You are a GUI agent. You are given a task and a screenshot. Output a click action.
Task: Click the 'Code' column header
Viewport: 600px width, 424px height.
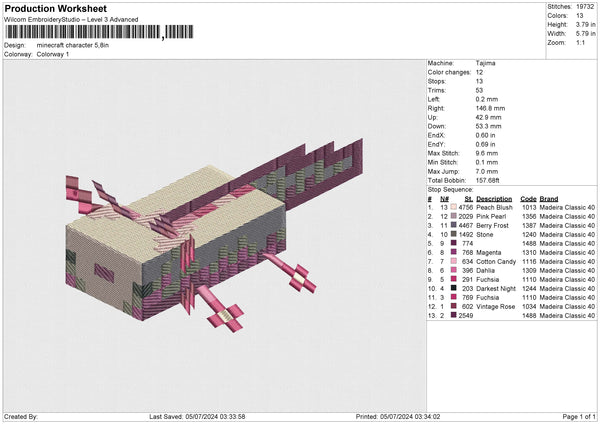[x=528, y=199]
